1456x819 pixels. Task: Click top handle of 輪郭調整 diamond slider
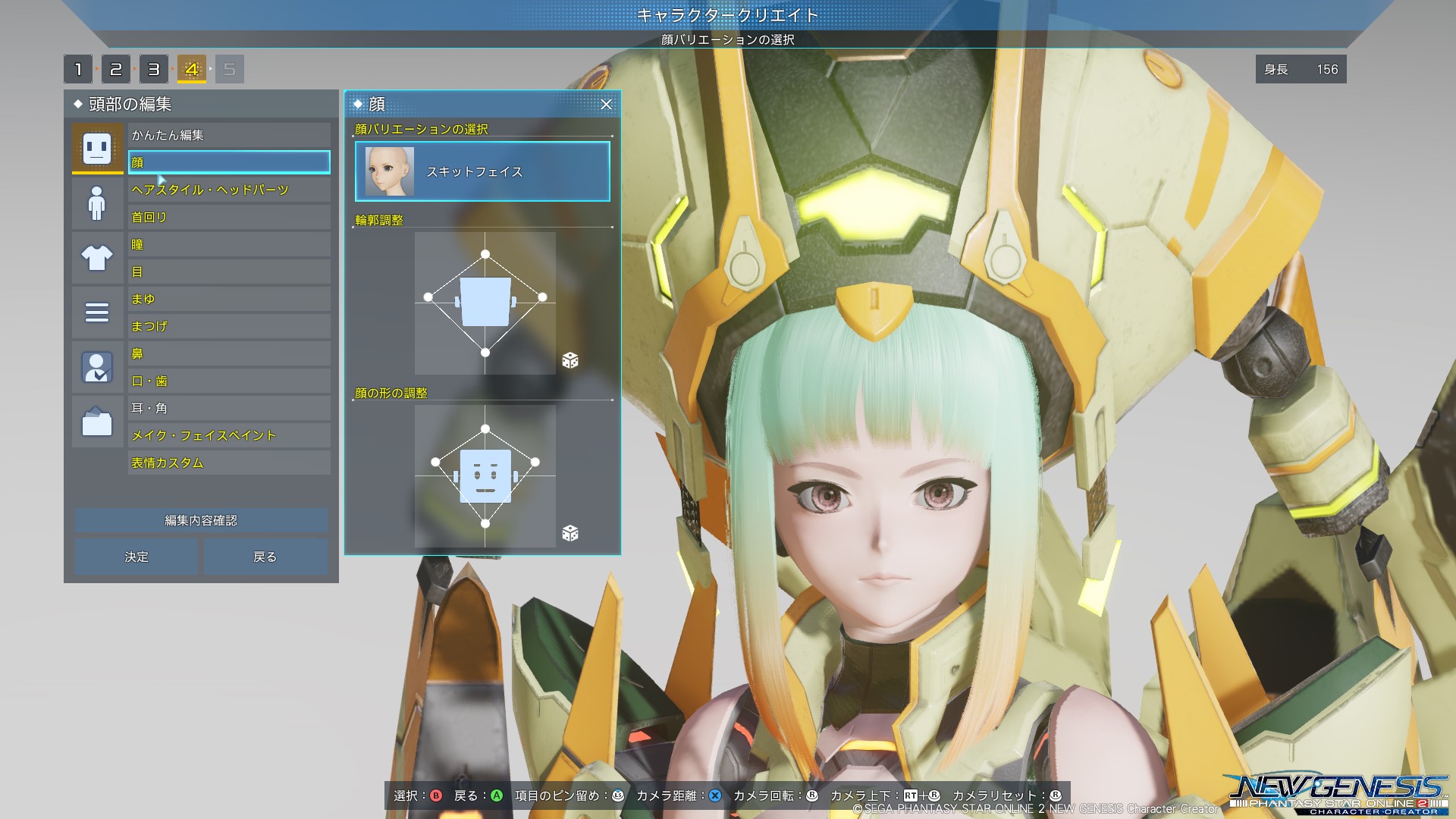485,255
